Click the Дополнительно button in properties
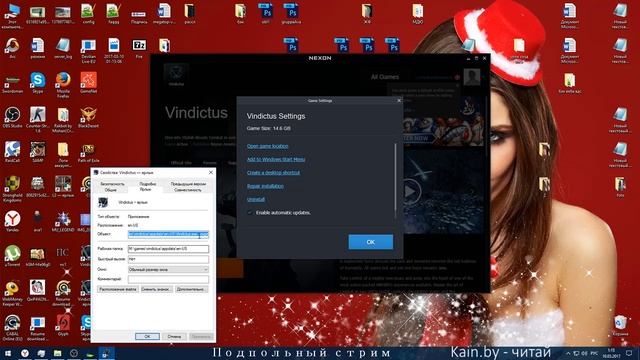Viewport: 640px width, 360px height. 191,289
